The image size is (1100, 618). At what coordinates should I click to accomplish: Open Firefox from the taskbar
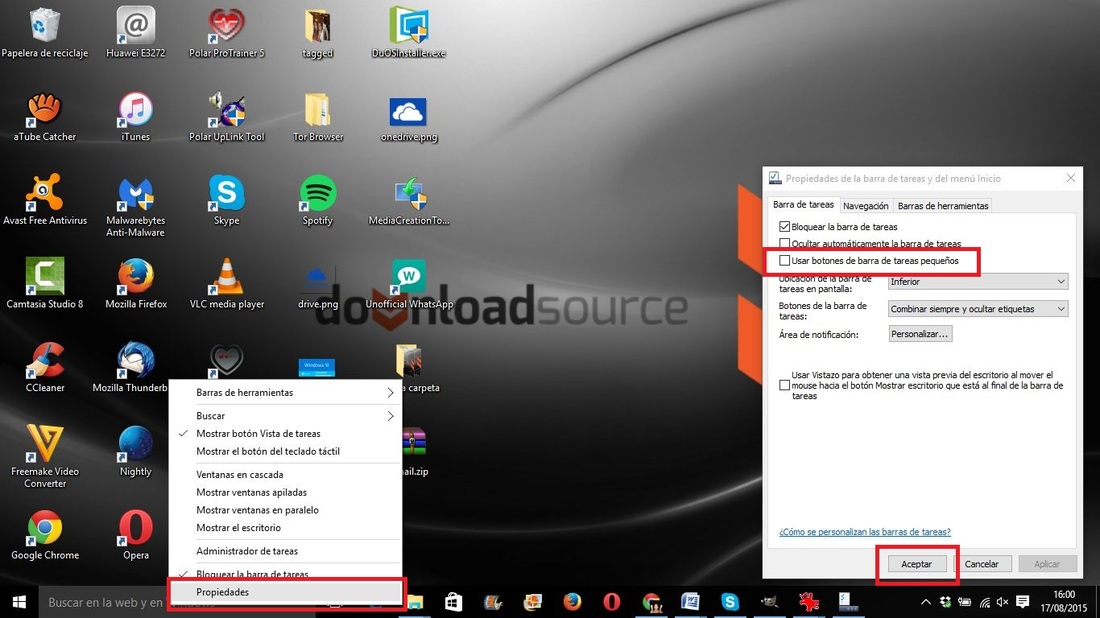coord(572,601)
